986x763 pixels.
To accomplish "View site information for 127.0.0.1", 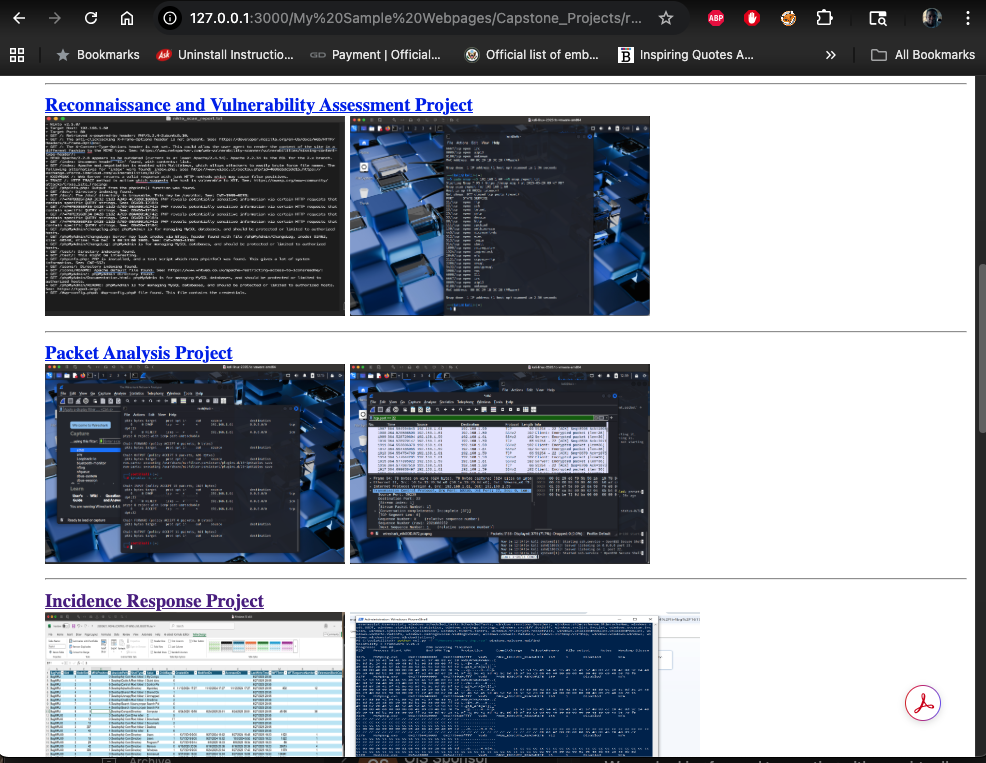I will click(x=171, y=18).
